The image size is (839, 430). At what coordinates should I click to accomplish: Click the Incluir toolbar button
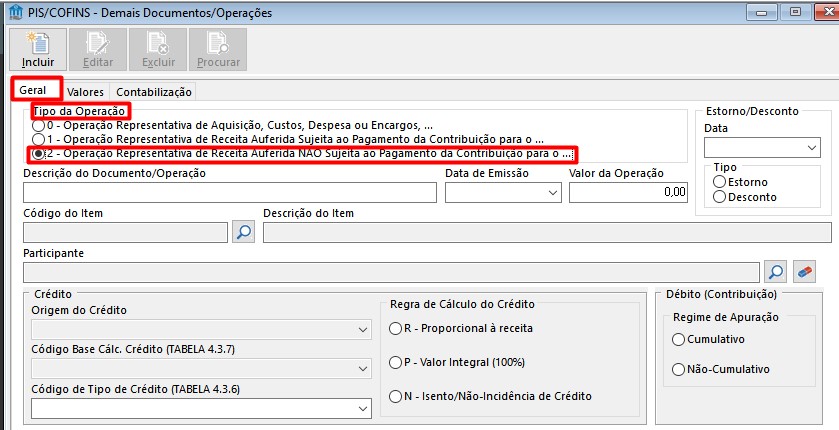38,49
